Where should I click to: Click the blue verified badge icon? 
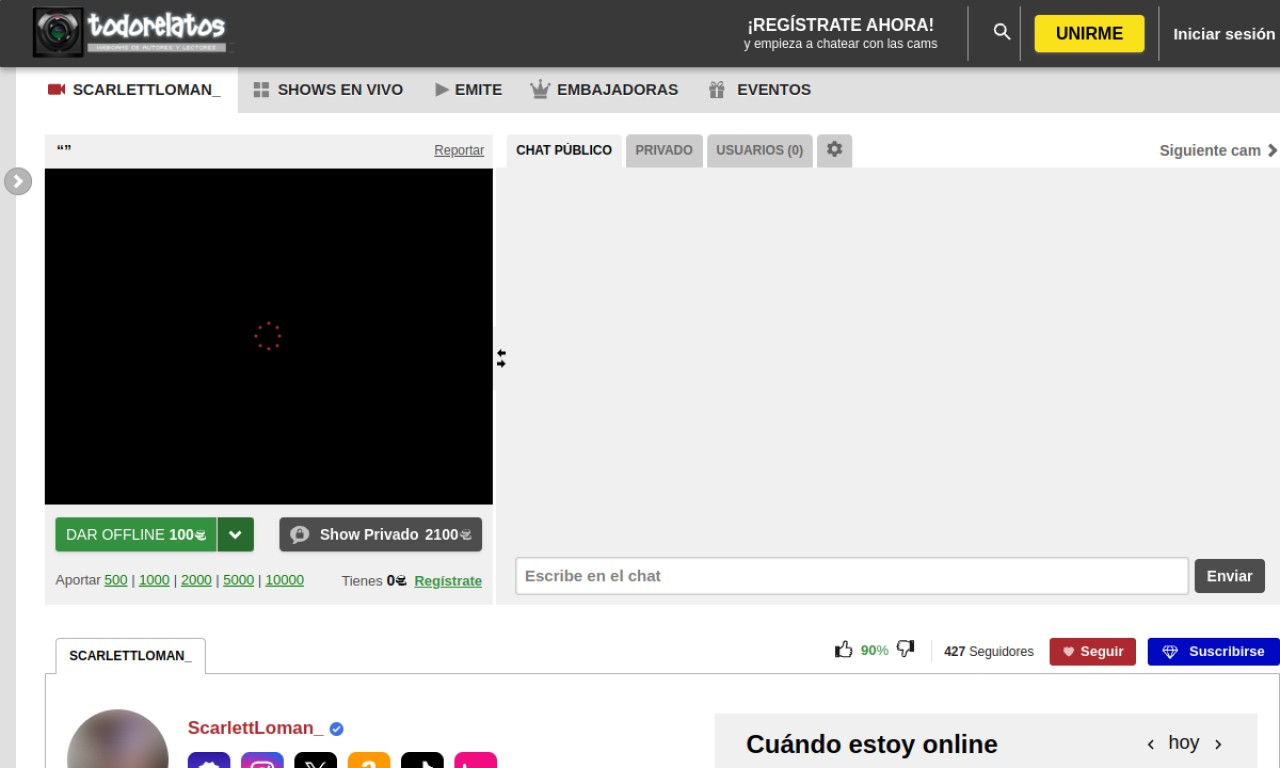tap(336, 729)
